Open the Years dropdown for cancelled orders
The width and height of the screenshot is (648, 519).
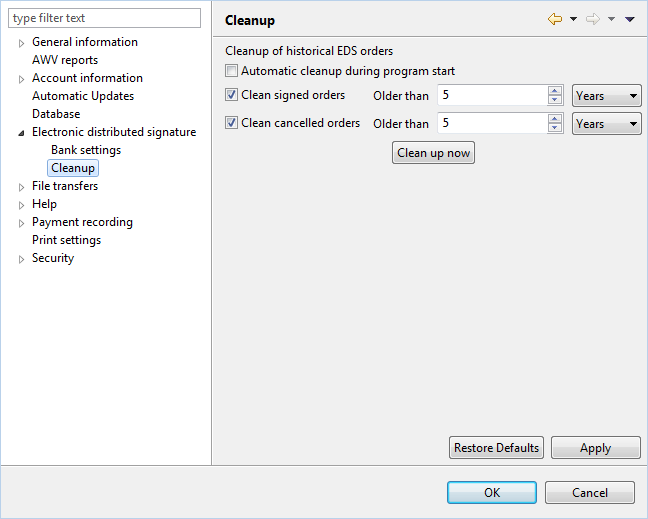coord(606,124)
